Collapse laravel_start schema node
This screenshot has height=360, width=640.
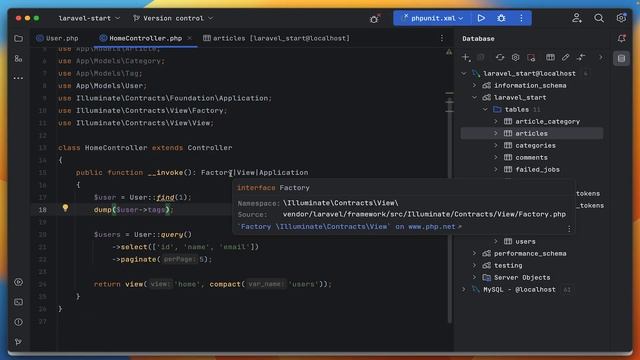(474, 98)
